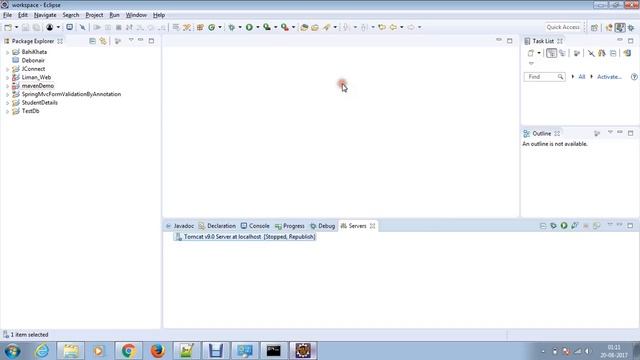Open Firefox from the taskbar
640x360 pixels.
(158, 351)
